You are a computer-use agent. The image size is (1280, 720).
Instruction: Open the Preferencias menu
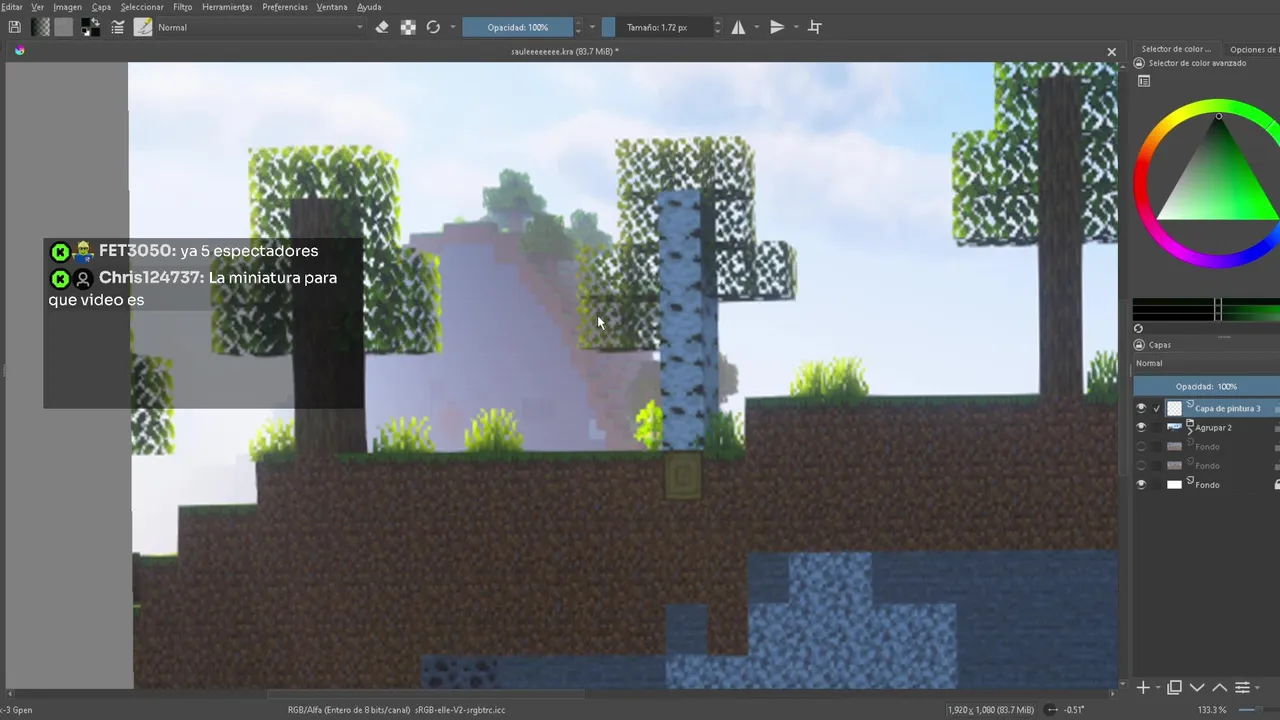point(285,7)
